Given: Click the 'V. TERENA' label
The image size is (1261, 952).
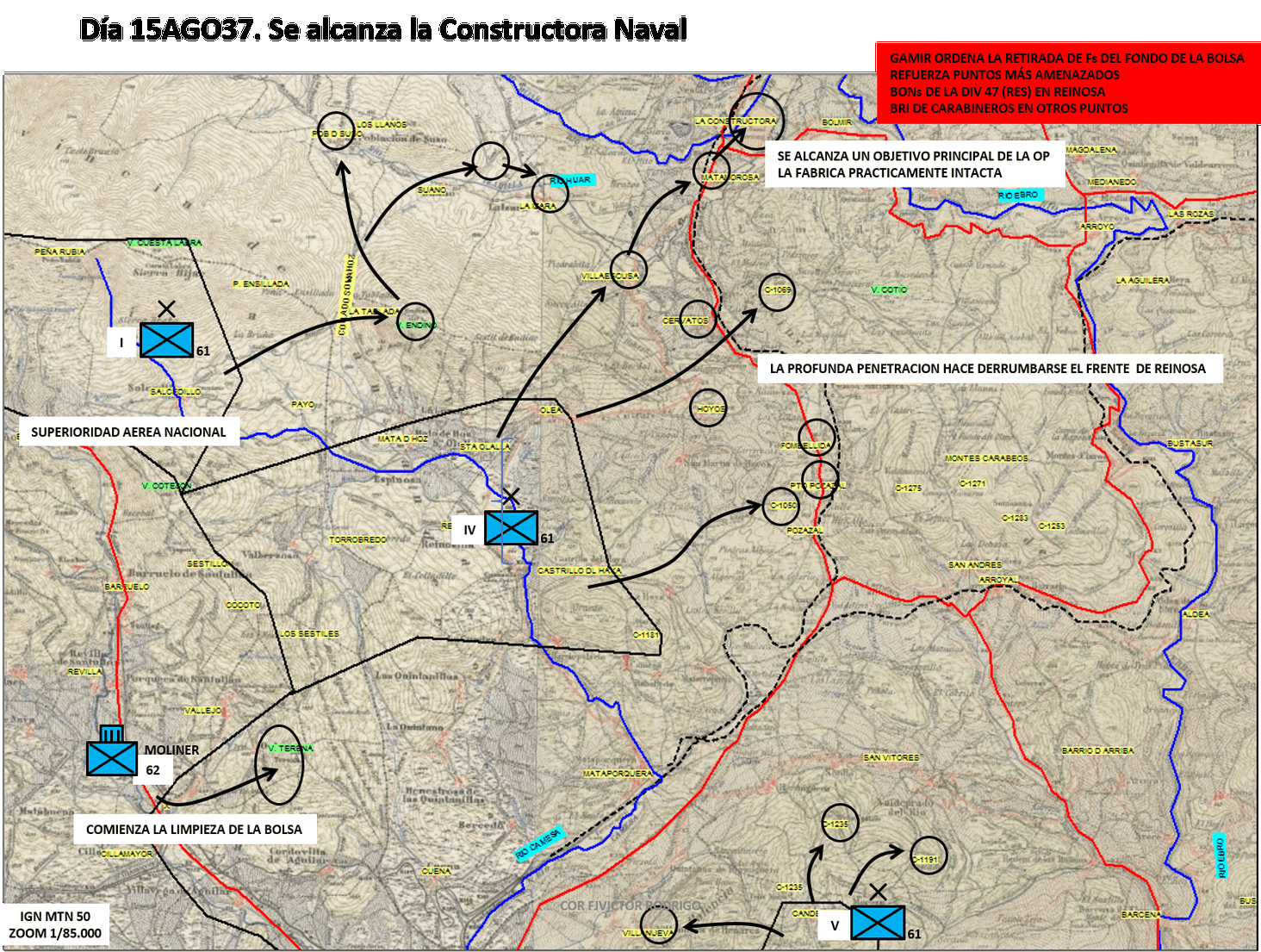Looking at the screenshot, I should point(290,748).
